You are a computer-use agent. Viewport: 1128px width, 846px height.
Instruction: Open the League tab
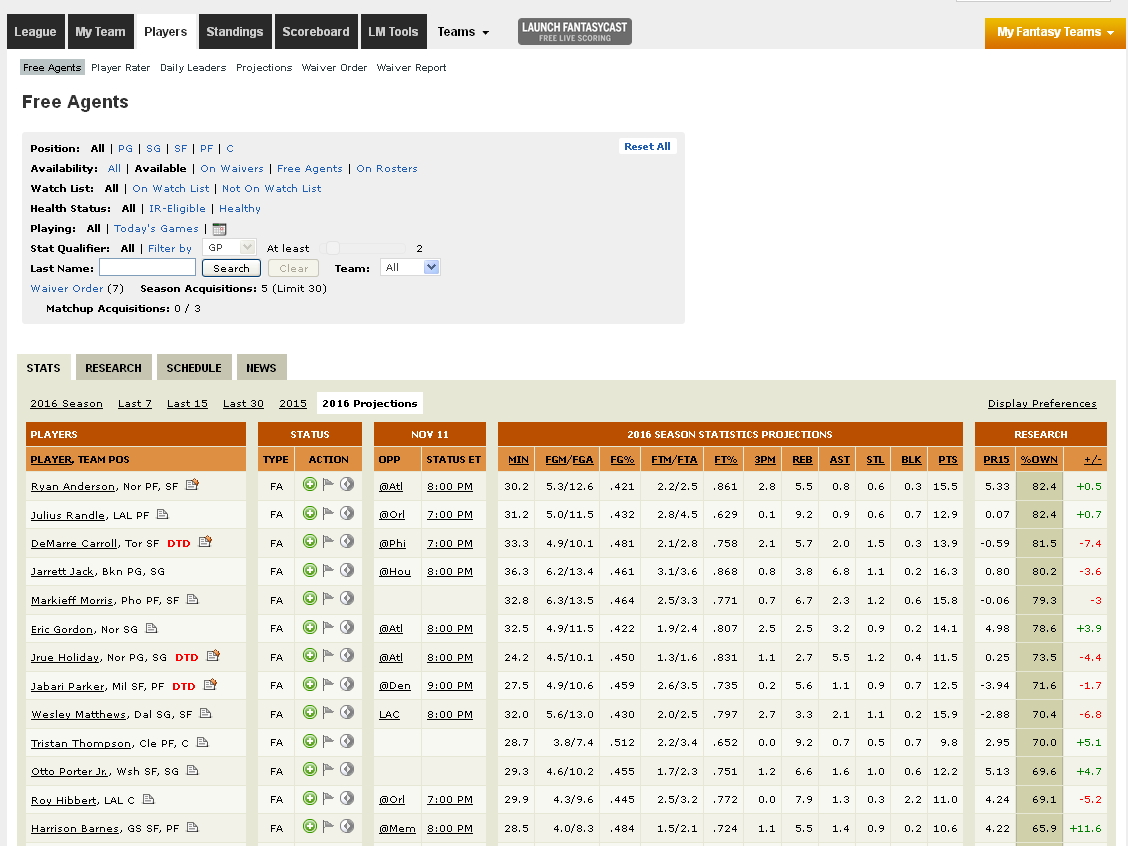tap(35, 32)
